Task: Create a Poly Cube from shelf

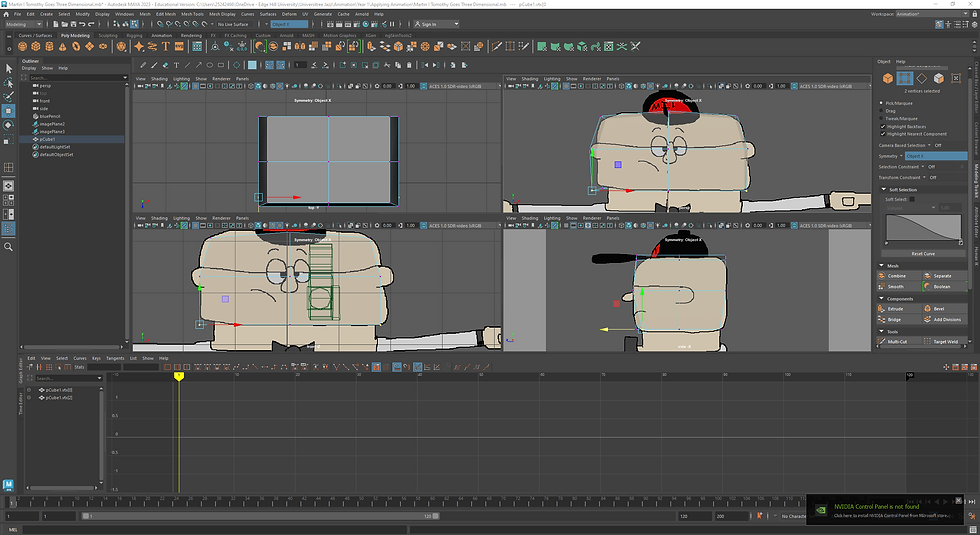Action: click(36, 46)
